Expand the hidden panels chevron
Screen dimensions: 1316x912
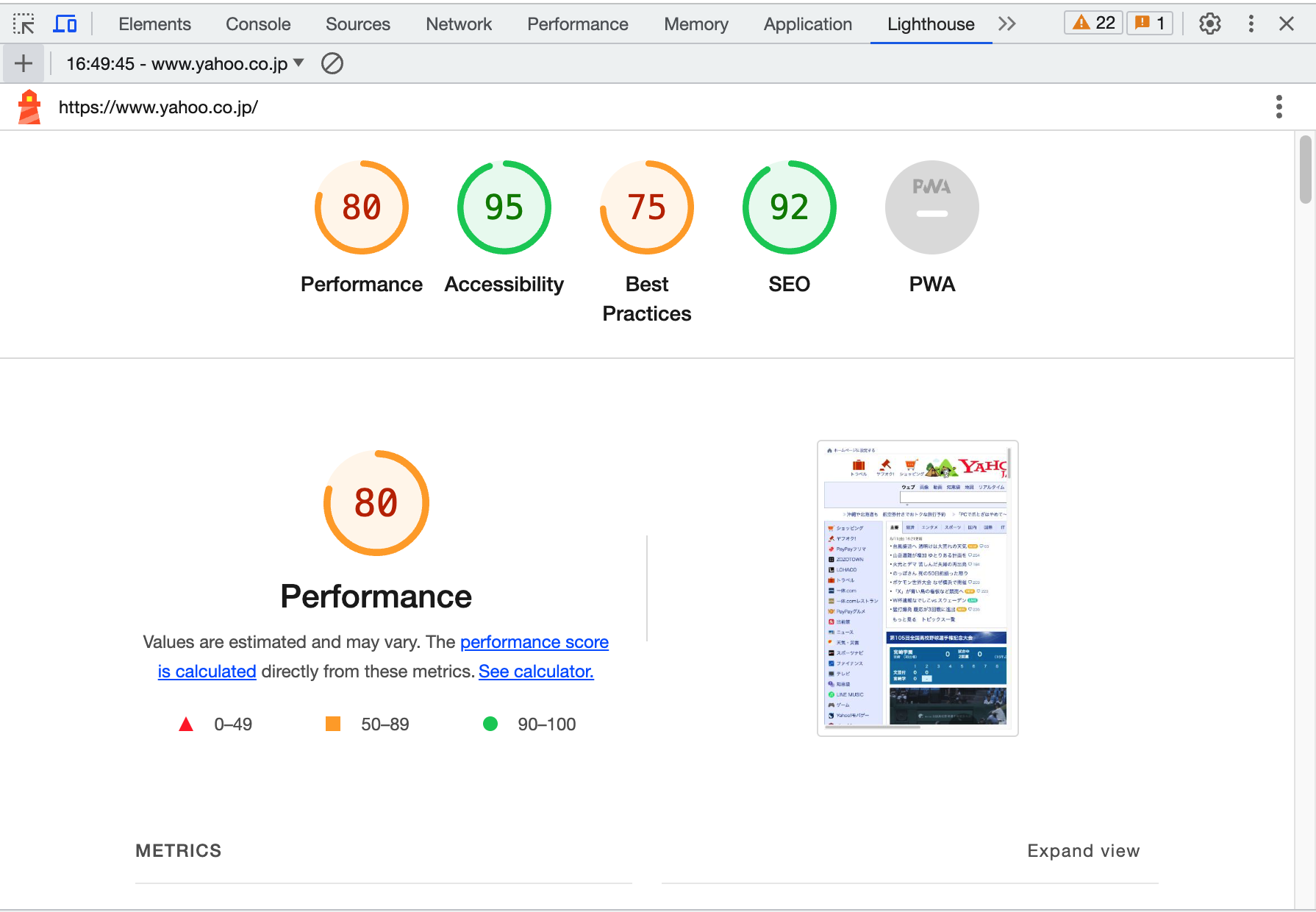tap(1007, 24)
